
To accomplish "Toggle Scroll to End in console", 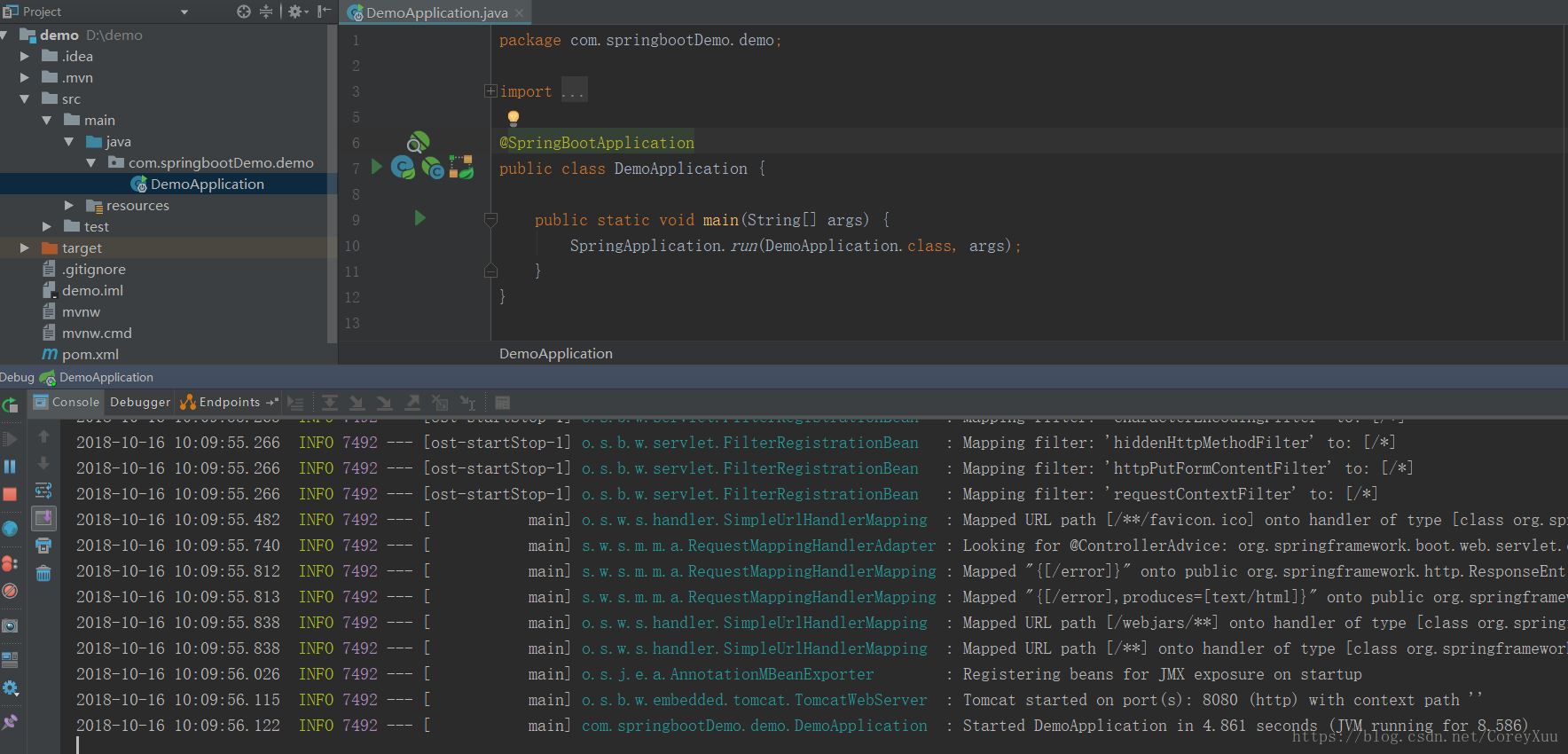I will coord(43,517).
